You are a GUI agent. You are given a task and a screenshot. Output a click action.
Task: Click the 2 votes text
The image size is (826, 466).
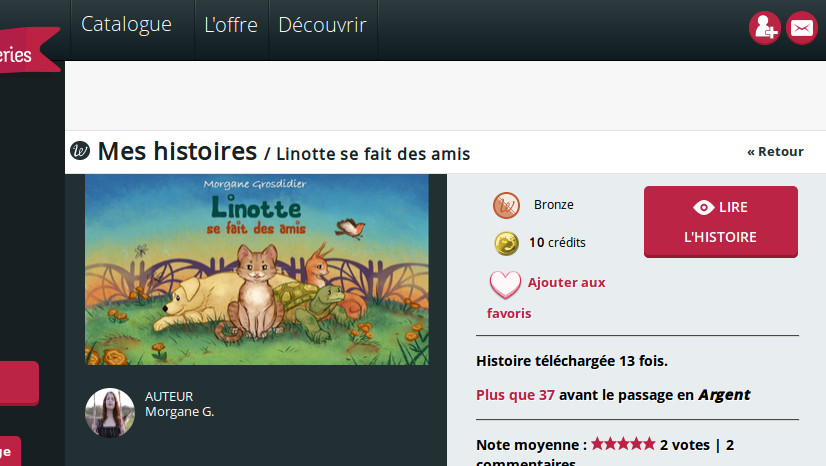click(685, 444)
